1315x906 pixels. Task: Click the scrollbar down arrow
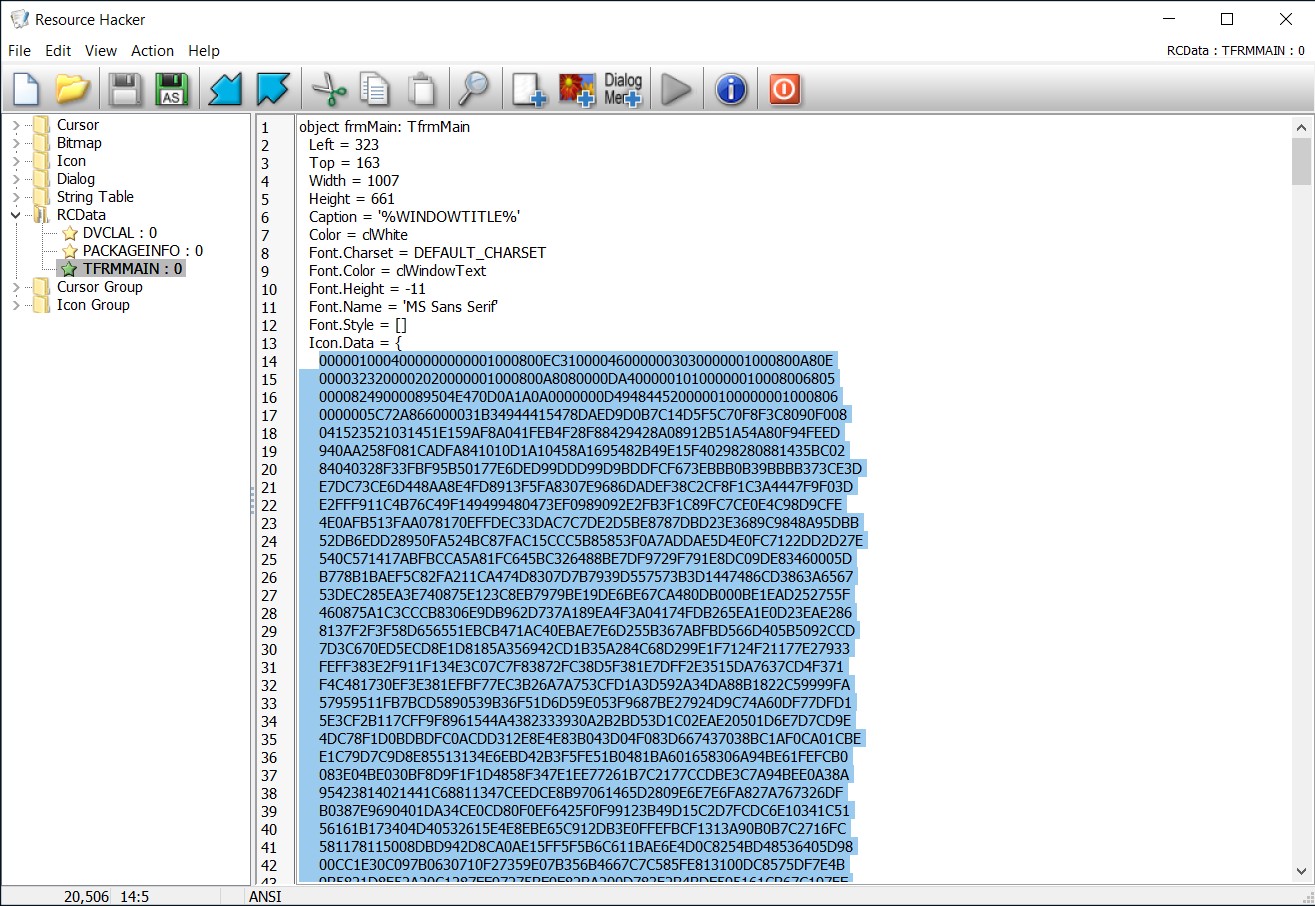pyautogui.click(x=1301, y=871)
